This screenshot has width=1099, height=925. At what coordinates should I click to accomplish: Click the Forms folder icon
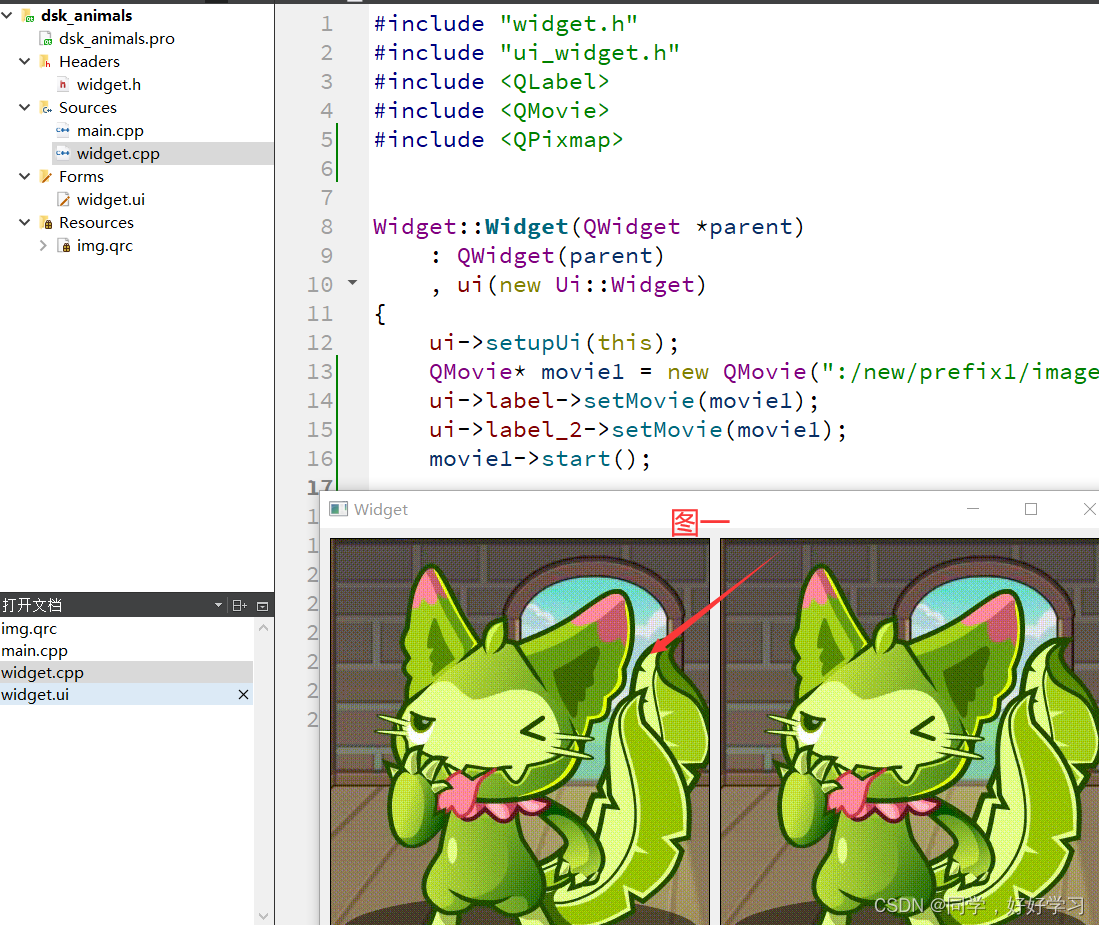pyautogui.click(x=46, y=177)
